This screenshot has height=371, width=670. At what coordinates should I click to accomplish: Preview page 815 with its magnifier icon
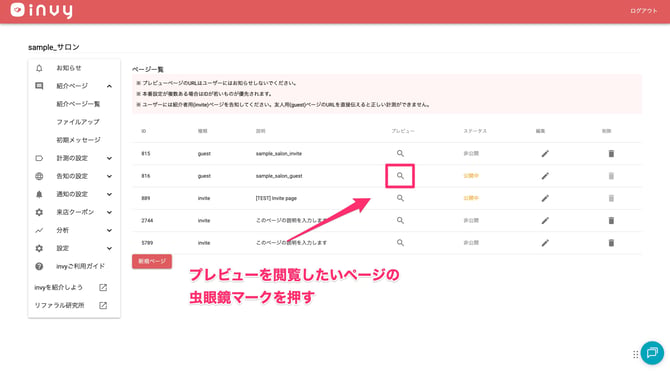coord(400,153)
